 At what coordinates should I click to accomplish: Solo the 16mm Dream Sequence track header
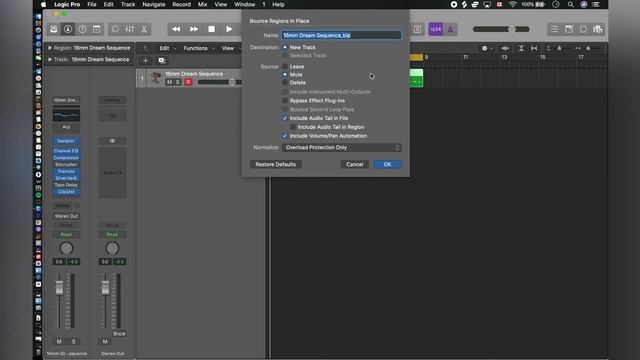click(178, 82)
